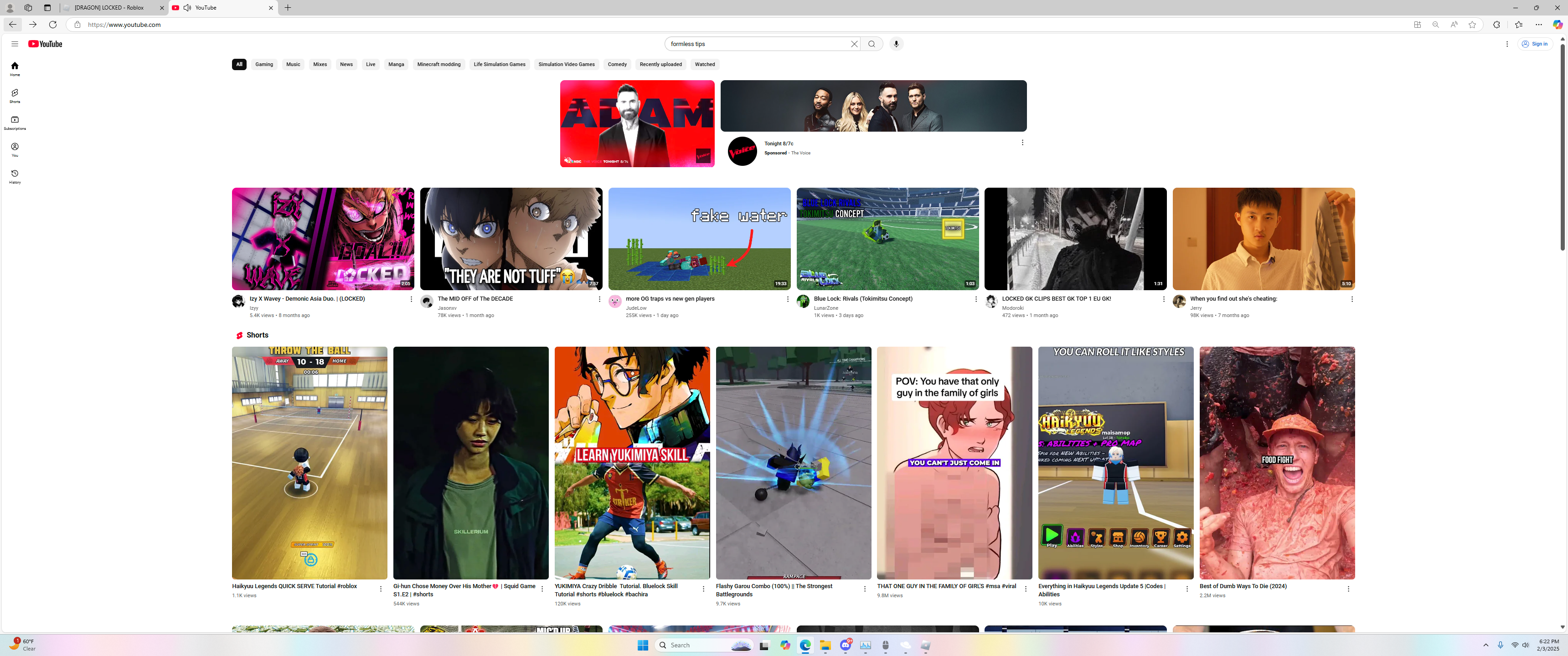Open Shorts in the YouTube sidebar
The width and height of the screenshot is (1568, 656).
pyautogui.click(x=15, y=96)
